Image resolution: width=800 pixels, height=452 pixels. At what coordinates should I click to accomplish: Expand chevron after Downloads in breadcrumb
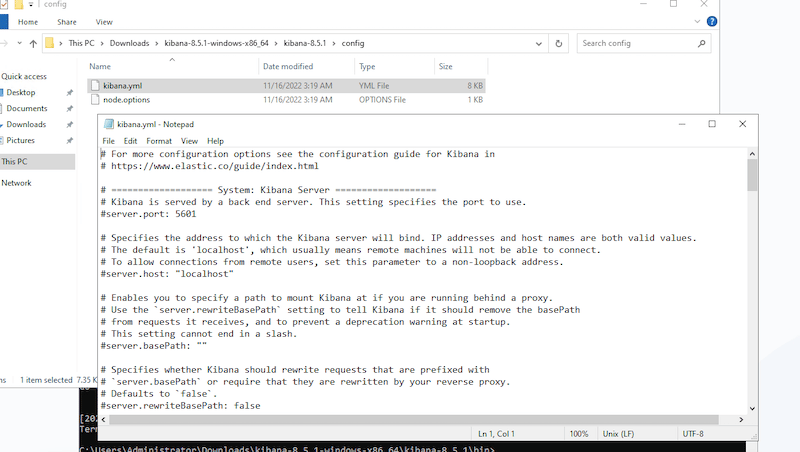point(157,43)
